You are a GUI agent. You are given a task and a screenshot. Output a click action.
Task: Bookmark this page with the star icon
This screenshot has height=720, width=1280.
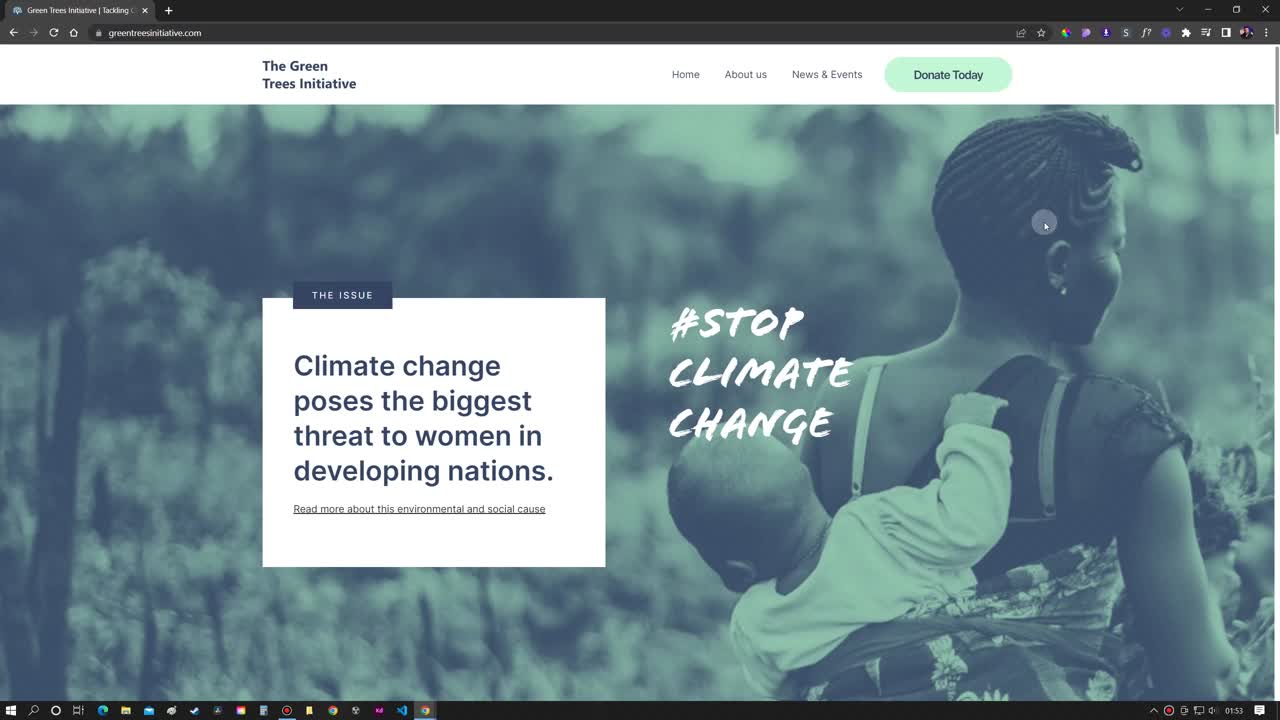tap(1041, 33)
